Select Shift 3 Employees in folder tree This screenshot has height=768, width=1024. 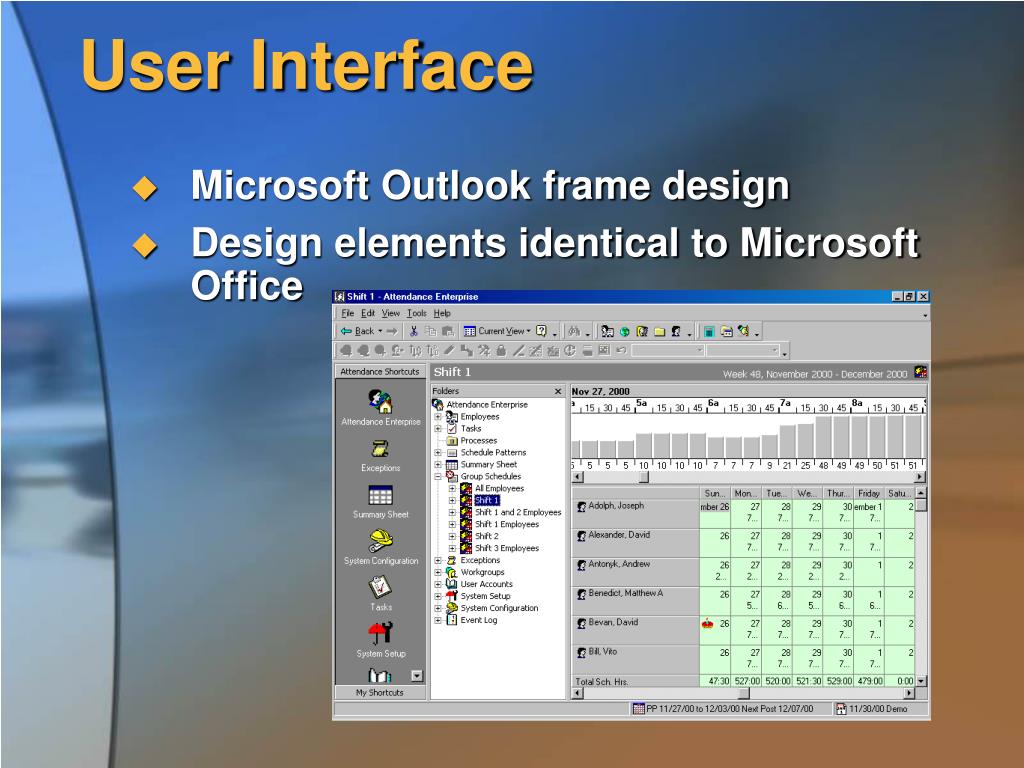tap(507, 549)
